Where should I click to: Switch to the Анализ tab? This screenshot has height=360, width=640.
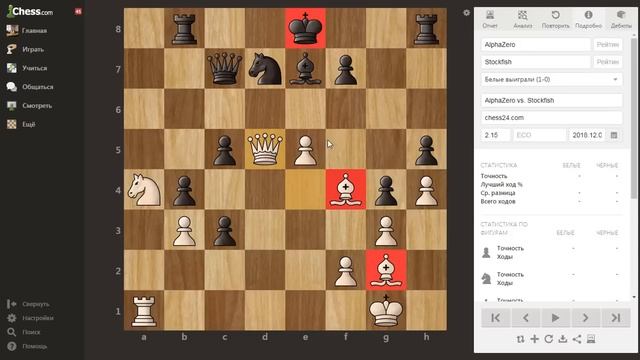[522, 19]
